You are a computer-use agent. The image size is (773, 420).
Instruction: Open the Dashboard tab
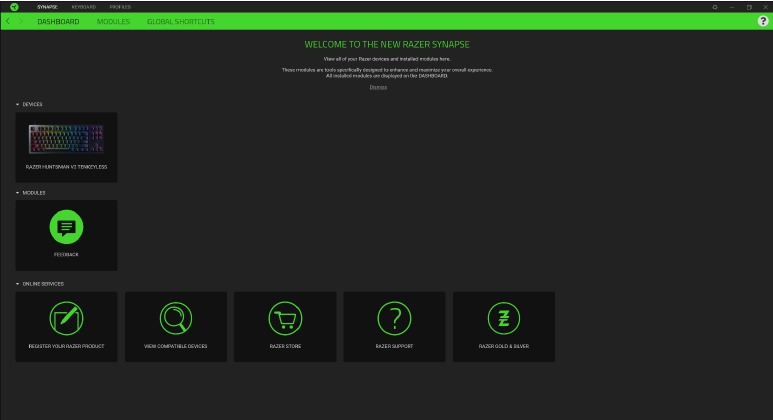point(58,22)
